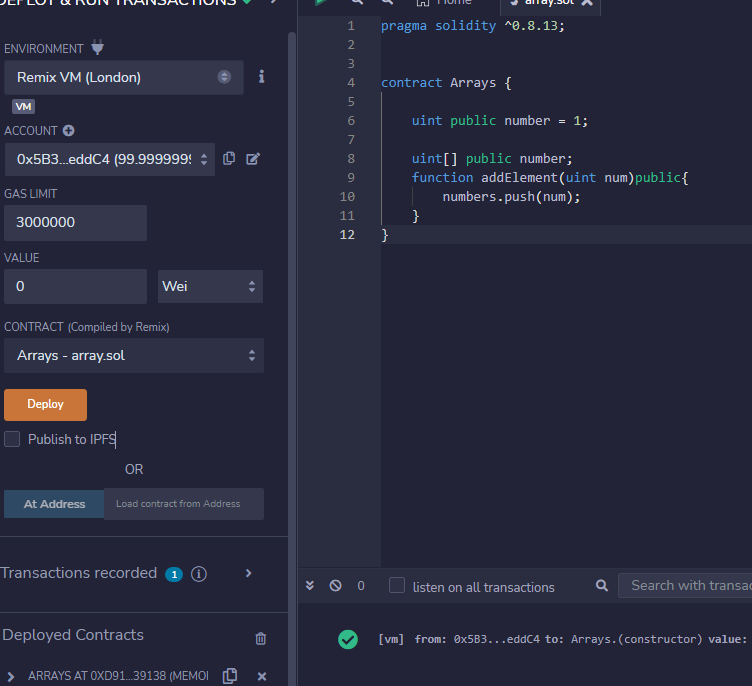Click 'uint public number = 1;' line
752x686 pixels.
[500, 120]
